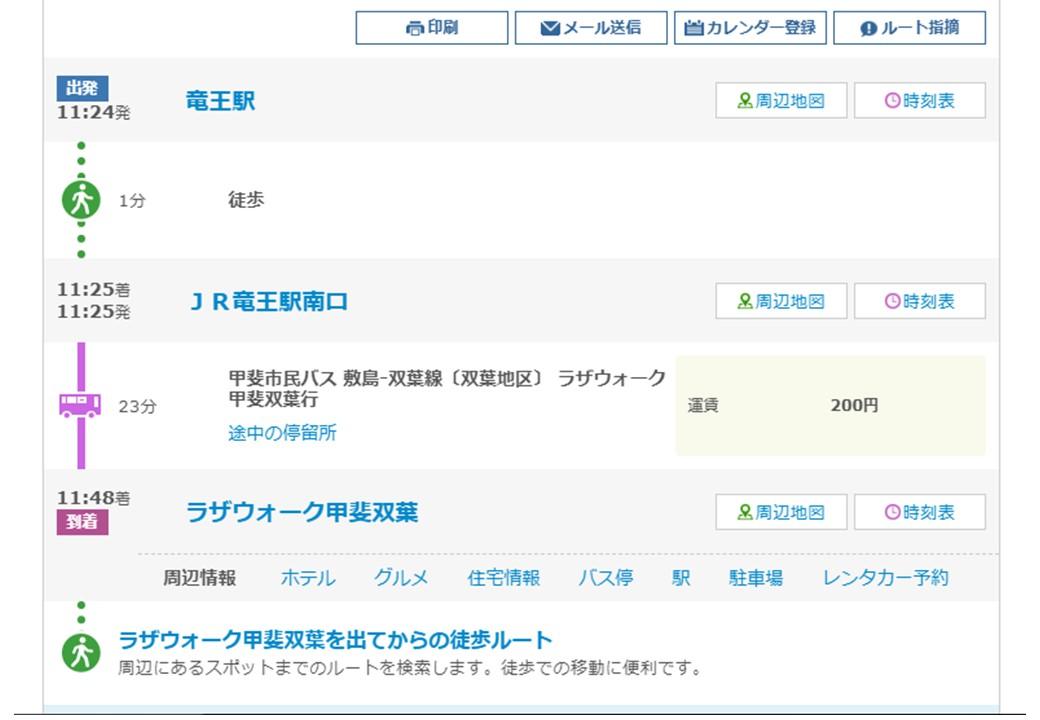The height and width of the screenshot is (720, 1040).
Task: Open the 周辺地図 for ラザウォーク甲斐双葉
Action: (x=781, y=512)
